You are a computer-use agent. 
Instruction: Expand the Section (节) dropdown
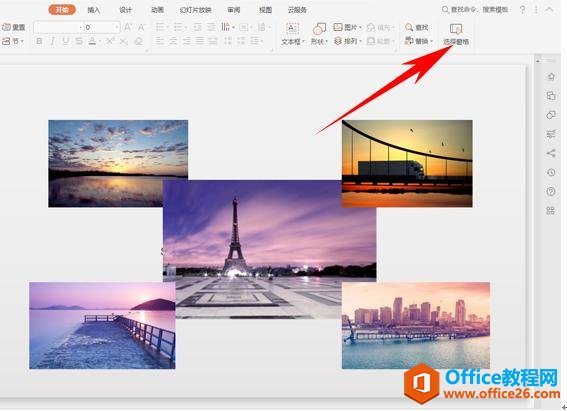pos(22,41)
